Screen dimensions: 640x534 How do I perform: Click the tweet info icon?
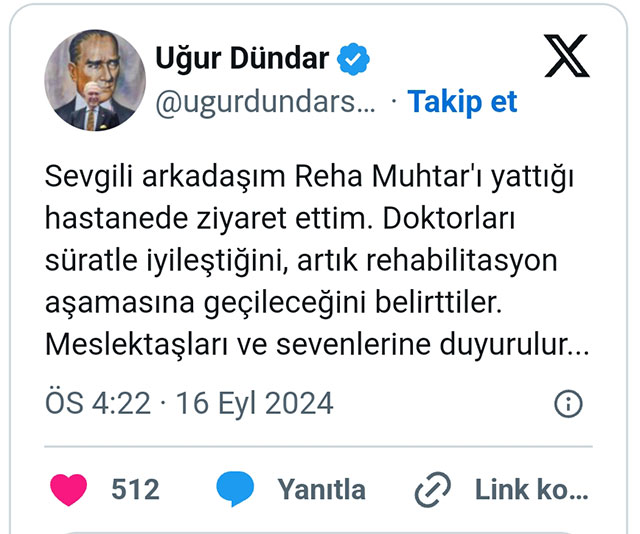[x=568, y=404]
